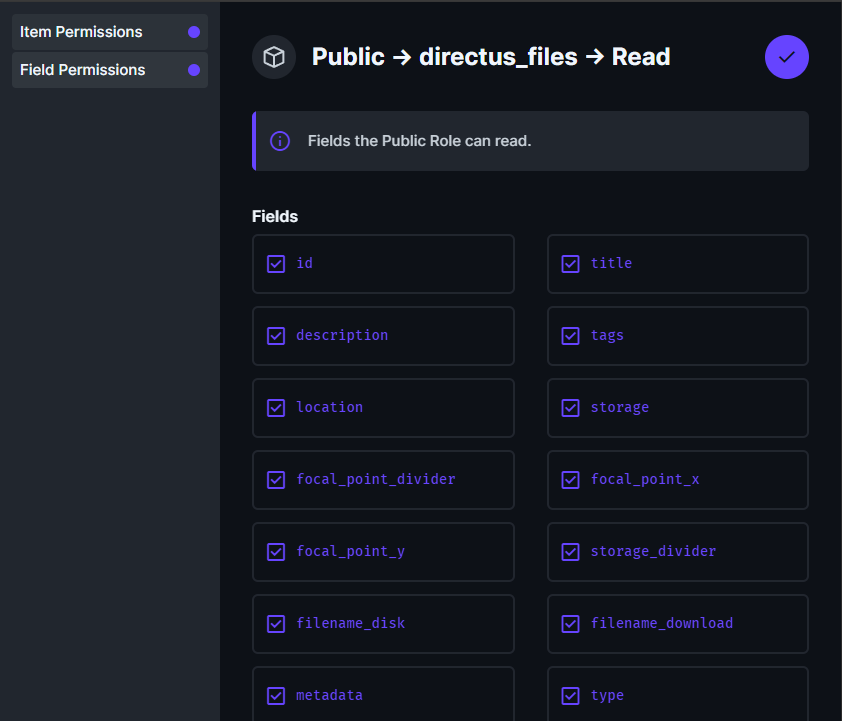This screenshot has width=842, height=721.
Task: Switch to the Item Permissions section
Action: tap(81, 32)
